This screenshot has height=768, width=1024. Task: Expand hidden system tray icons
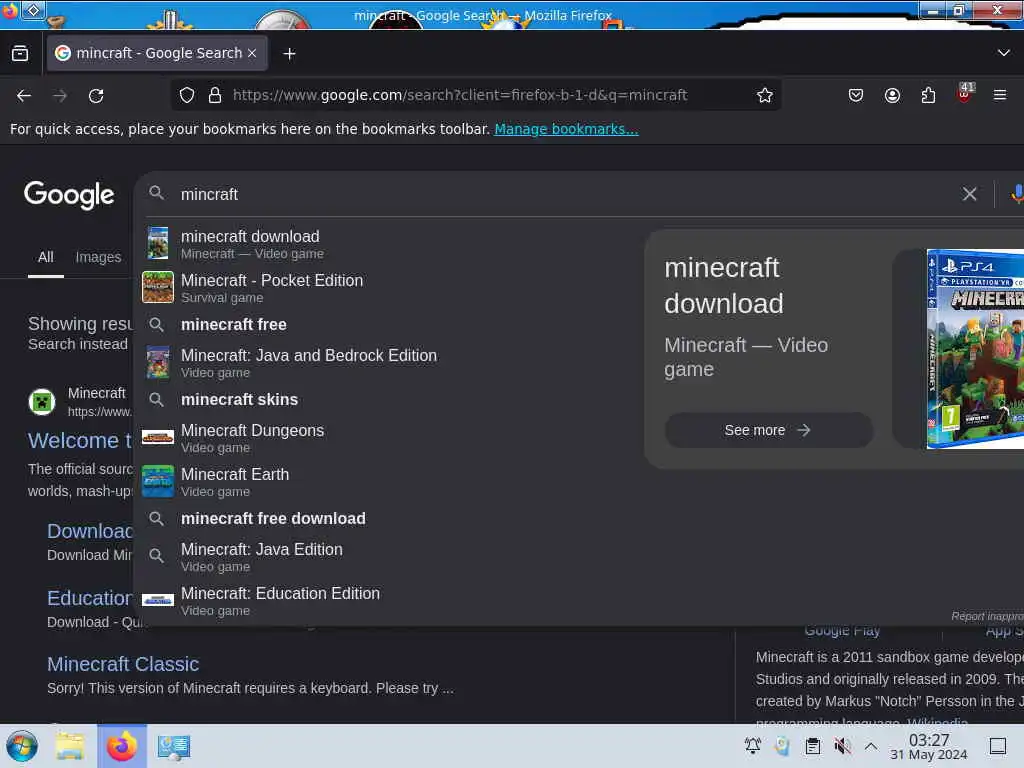pos(871,746)
